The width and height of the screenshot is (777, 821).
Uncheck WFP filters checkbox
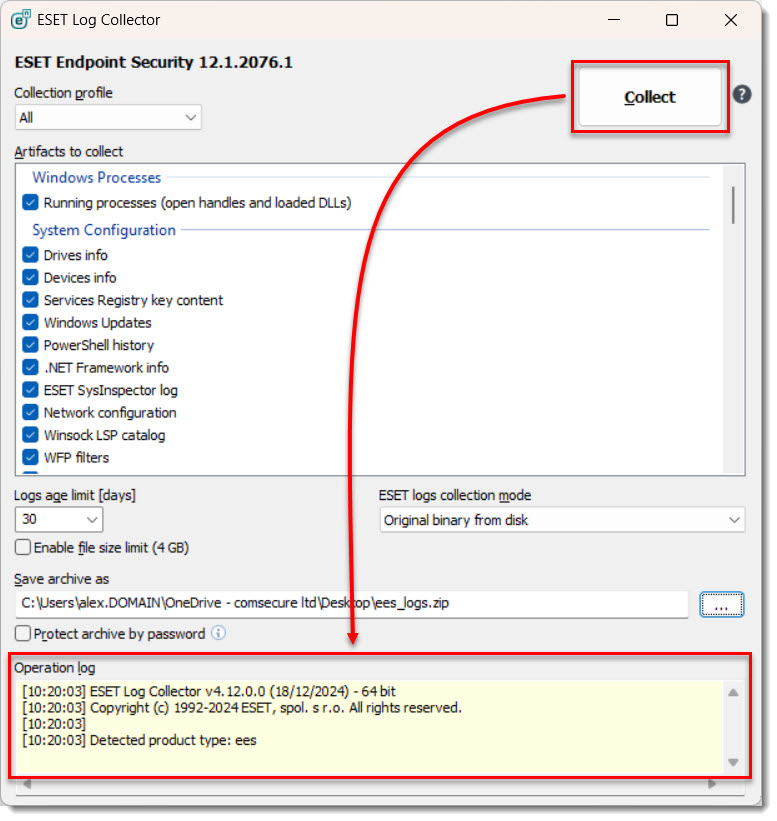(x=30, y=459)
